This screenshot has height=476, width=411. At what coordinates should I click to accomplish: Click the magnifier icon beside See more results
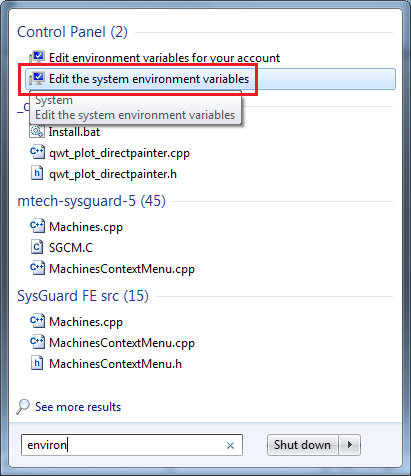(x=23, y=407)
